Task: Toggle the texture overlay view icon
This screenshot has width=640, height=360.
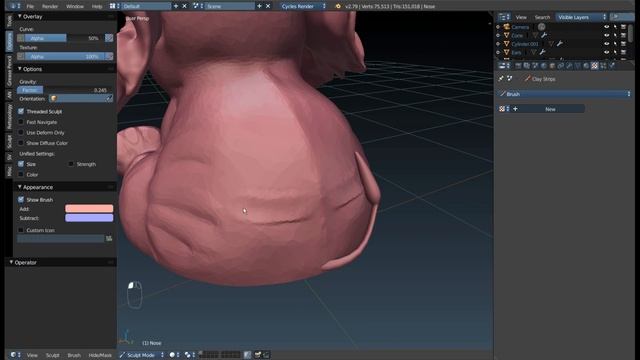Action: click(x=21, y=57)
